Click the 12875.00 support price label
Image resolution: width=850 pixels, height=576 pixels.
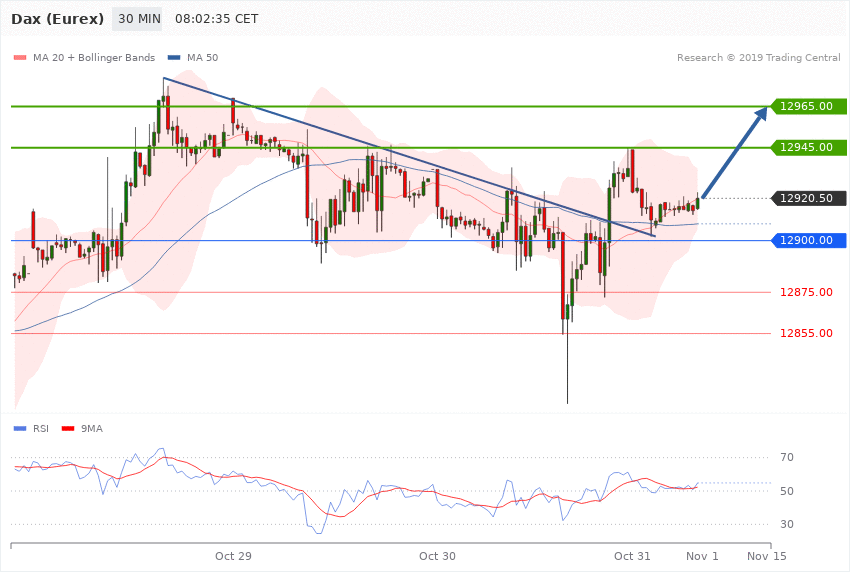coord(806,292)
